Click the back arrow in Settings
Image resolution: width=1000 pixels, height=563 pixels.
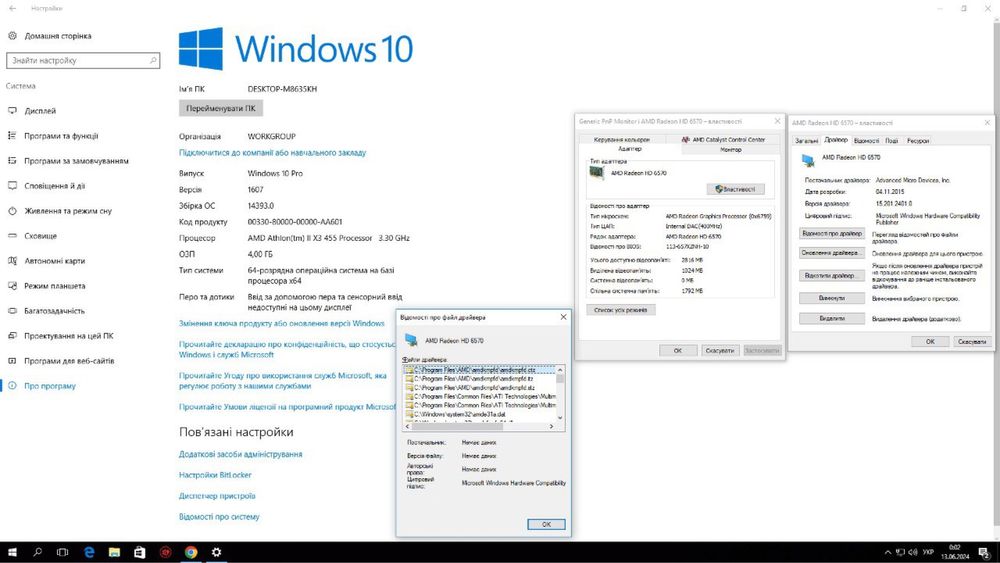[12, 8]
